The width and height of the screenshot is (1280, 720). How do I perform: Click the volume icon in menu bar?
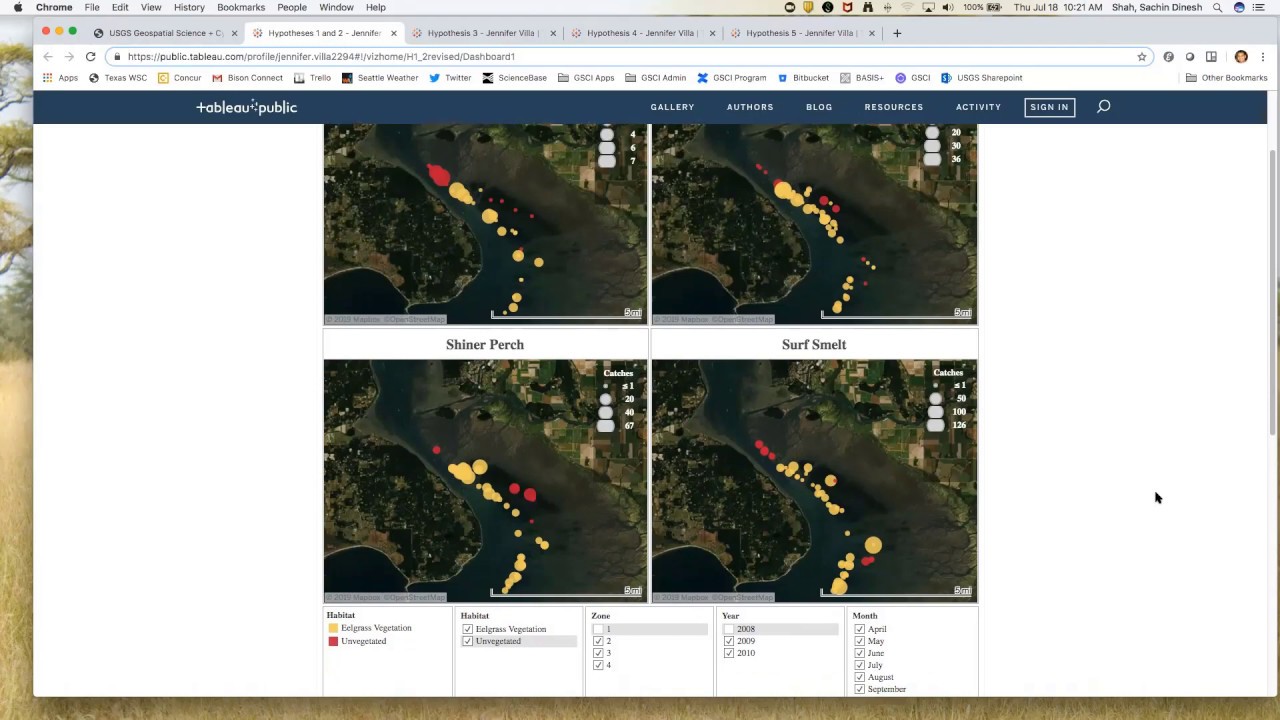[947, 7]
